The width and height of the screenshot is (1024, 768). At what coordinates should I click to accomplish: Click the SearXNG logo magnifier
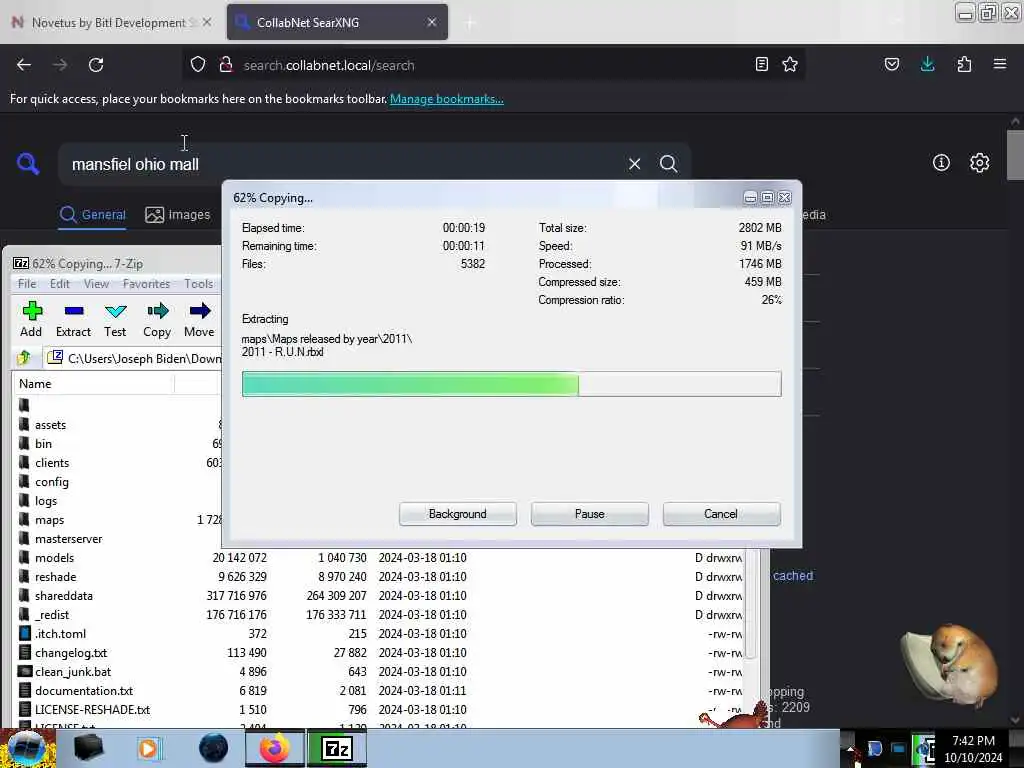(28, 164)
